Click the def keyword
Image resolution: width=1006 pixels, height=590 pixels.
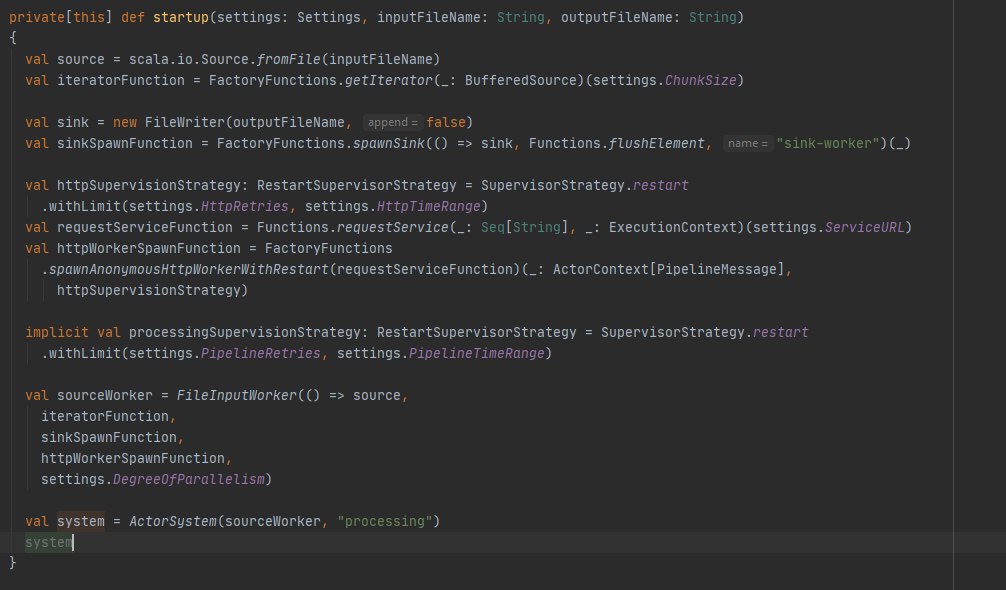tap(133, 17)
